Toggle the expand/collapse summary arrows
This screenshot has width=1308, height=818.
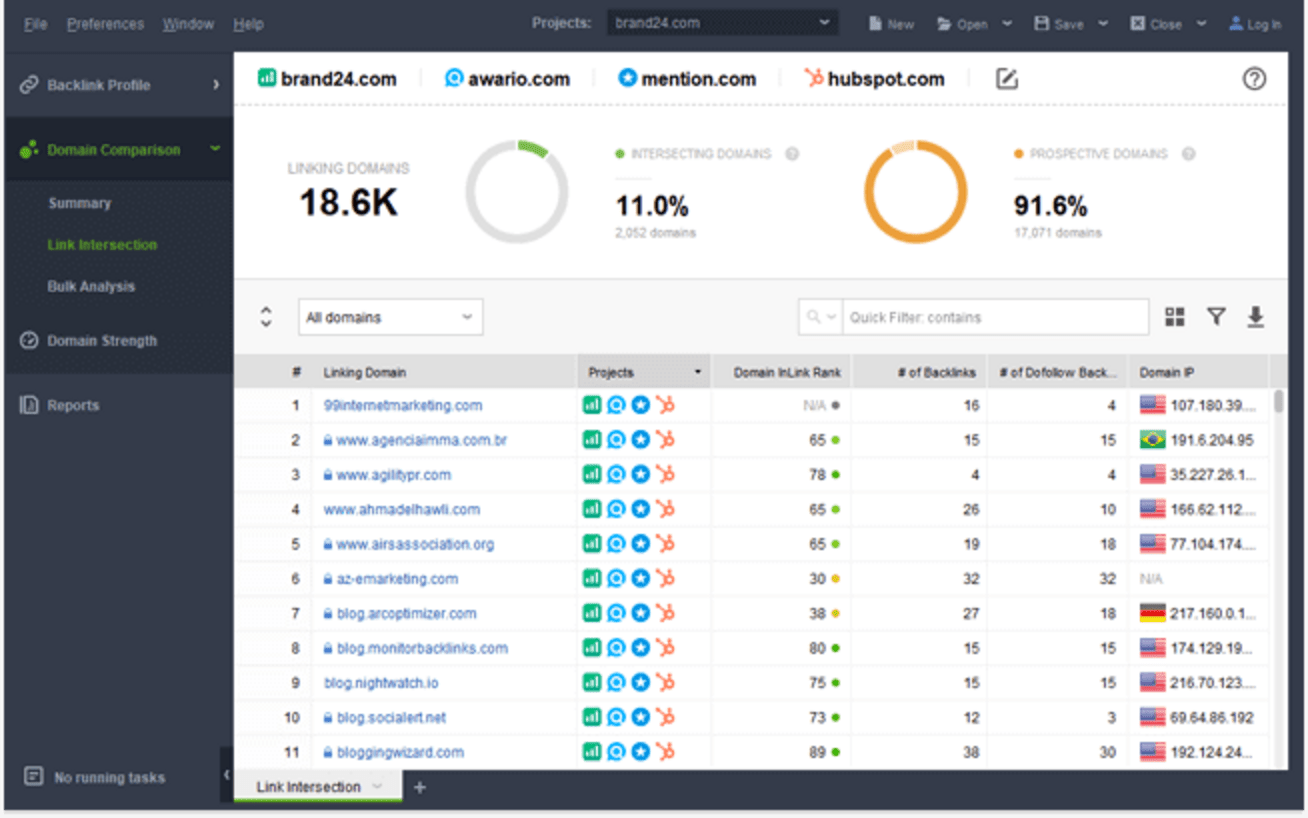point(266,317)
